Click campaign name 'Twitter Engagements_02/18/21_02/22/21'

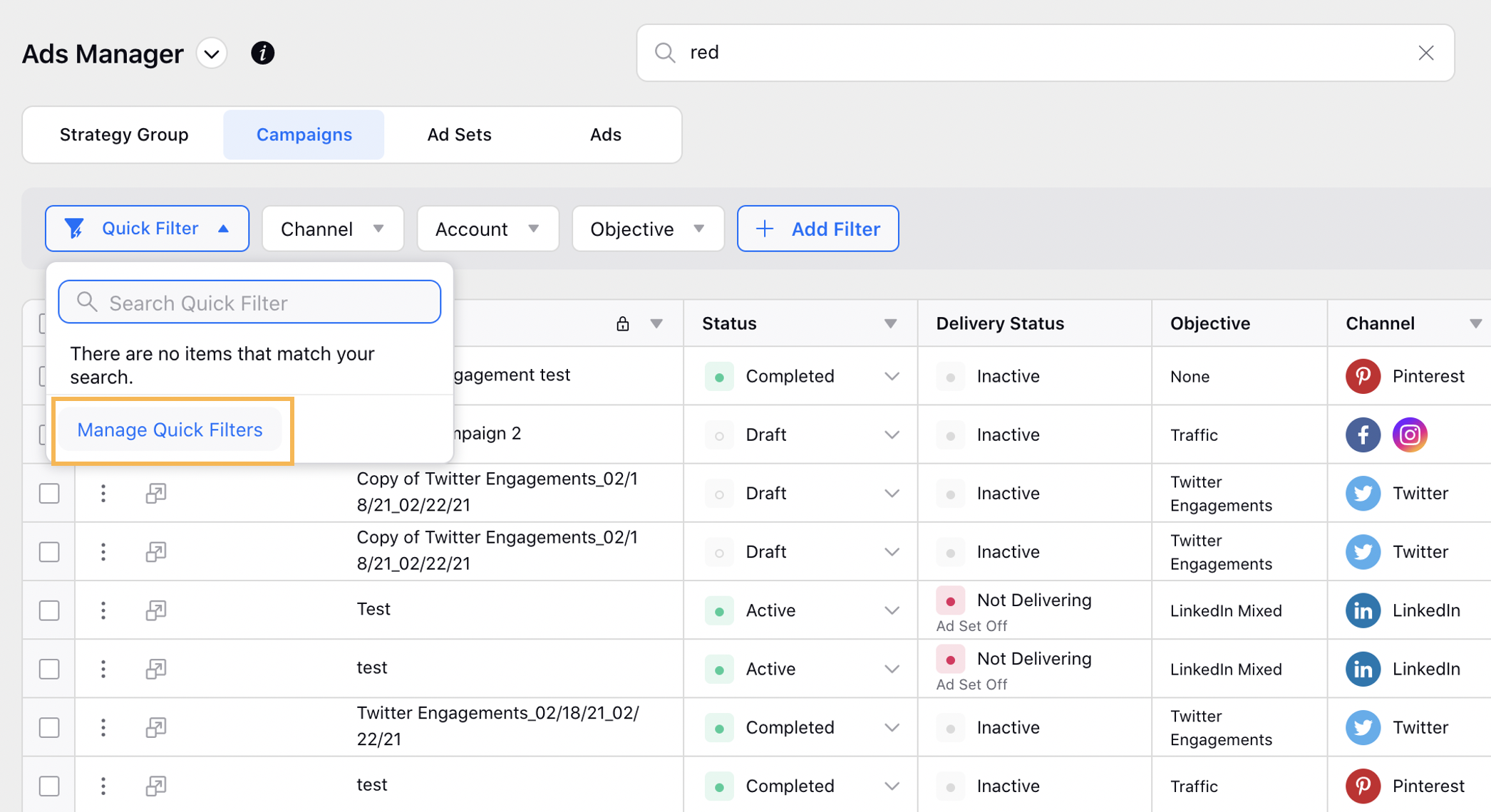(497, 727)
